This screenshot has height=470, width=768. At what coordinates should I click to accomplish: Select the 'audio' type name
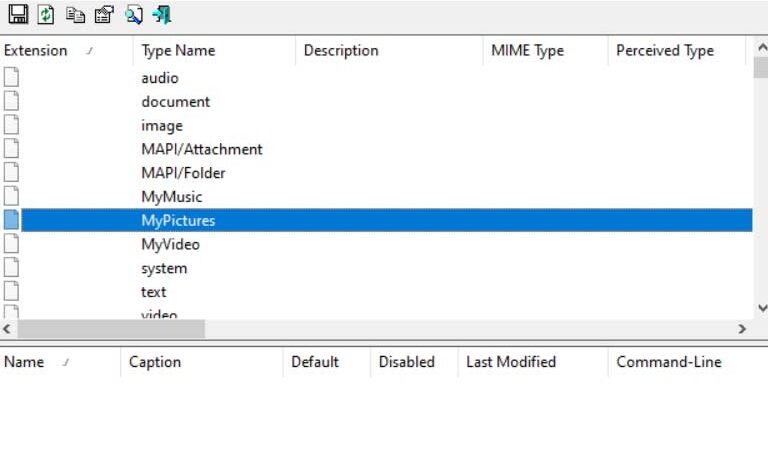[160, 78]
